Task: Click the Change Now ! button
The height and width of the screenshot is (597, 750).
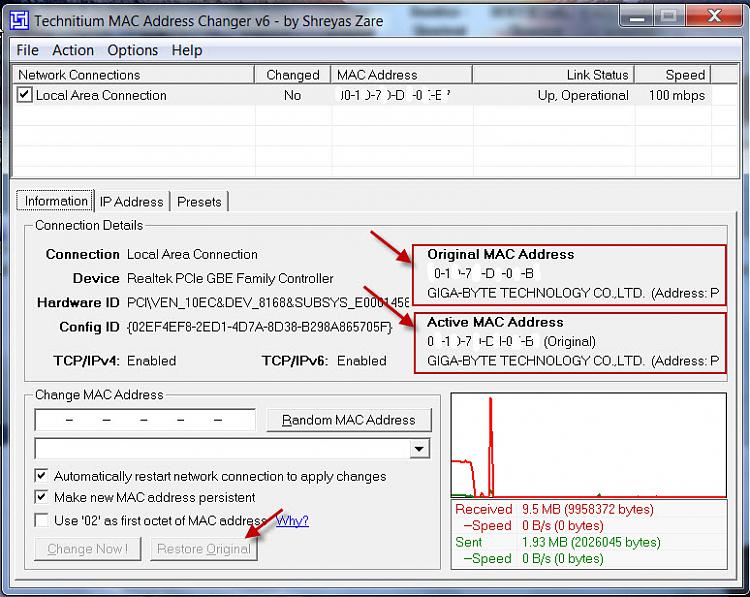Action: coord(88,549)
